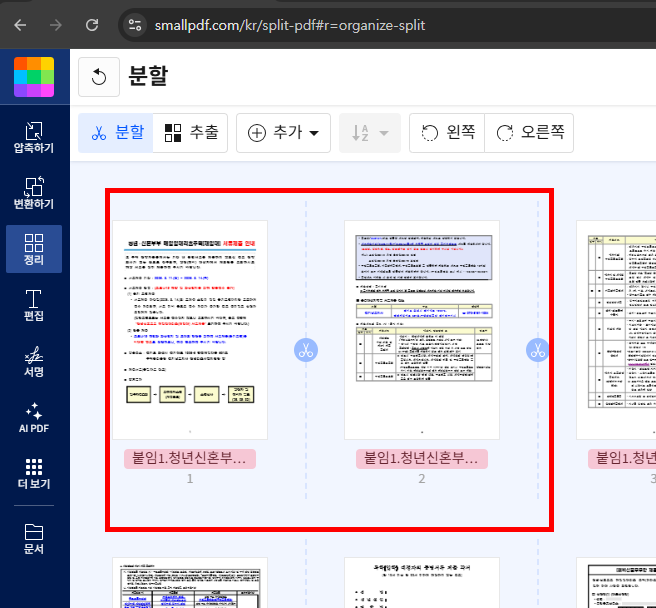Screen dimensions: 656x608
Task: Click the undo arrow button beside 분할 title
Action: coord(99,77)
